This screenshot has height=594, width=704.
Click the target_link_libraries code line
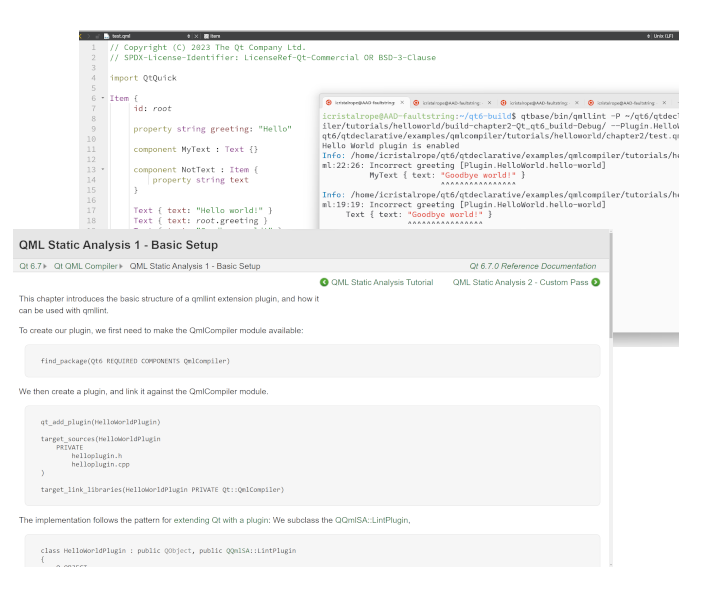163,489
